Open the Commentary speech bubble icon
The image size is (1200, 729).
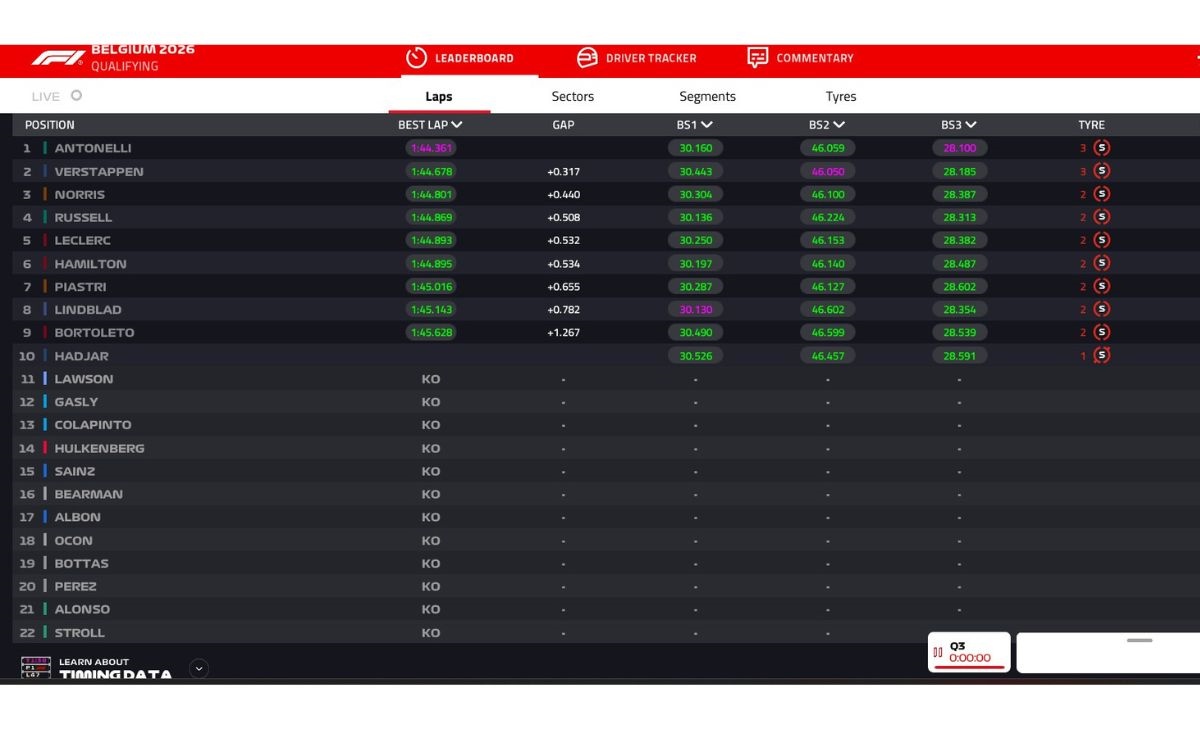[x=758, y=58]
